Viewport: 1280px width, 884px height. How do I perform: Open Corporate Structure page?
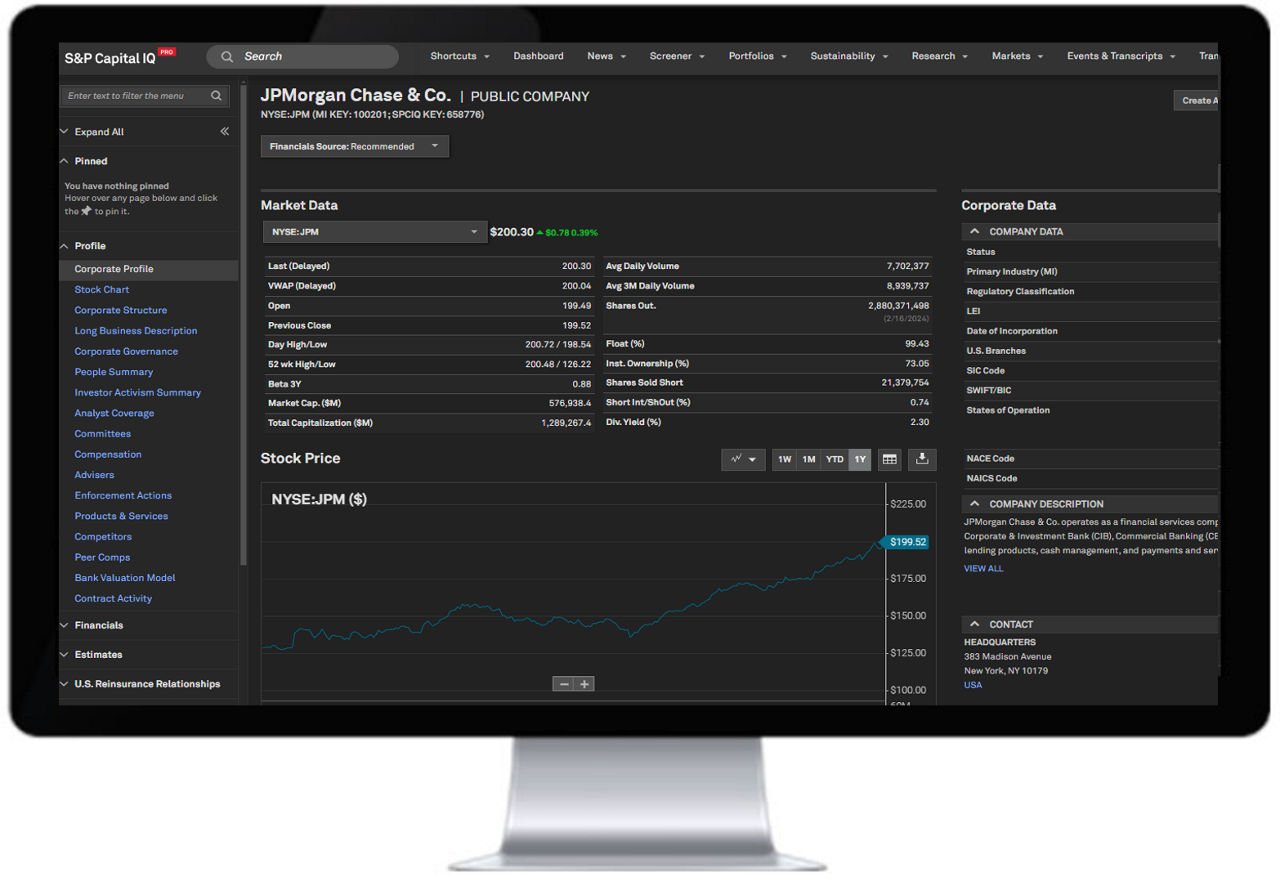[121, 311]
